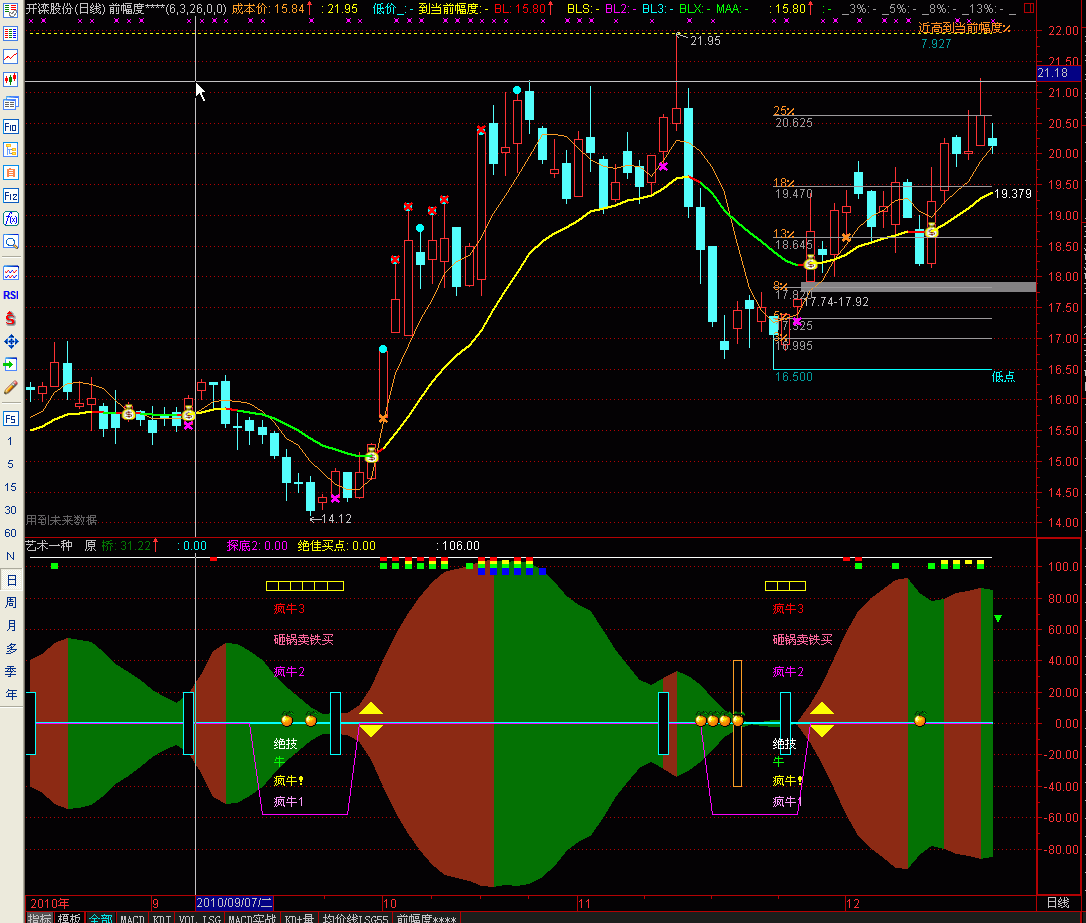Switch to daily 日 period

point(11,580)
